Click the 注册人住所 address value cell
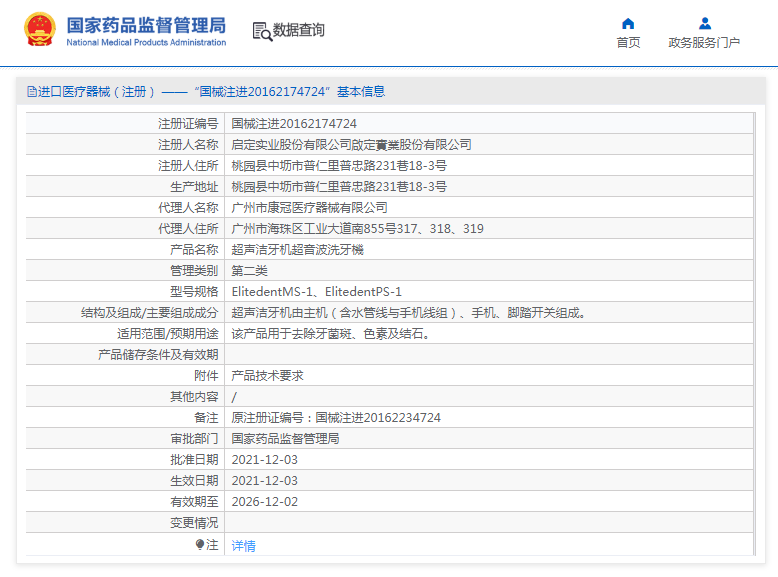The width and height of the screenshot is (778, 577). (x=489, y=166)
